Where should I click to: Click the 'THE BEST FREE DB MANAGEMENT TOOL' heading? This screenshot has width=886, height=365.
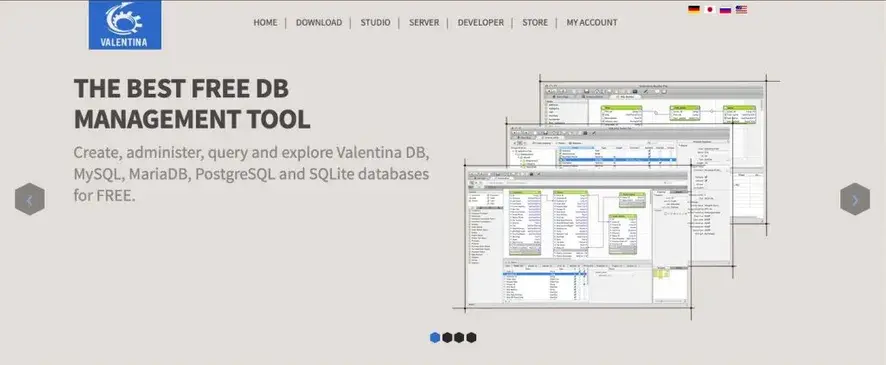(192, 103)
